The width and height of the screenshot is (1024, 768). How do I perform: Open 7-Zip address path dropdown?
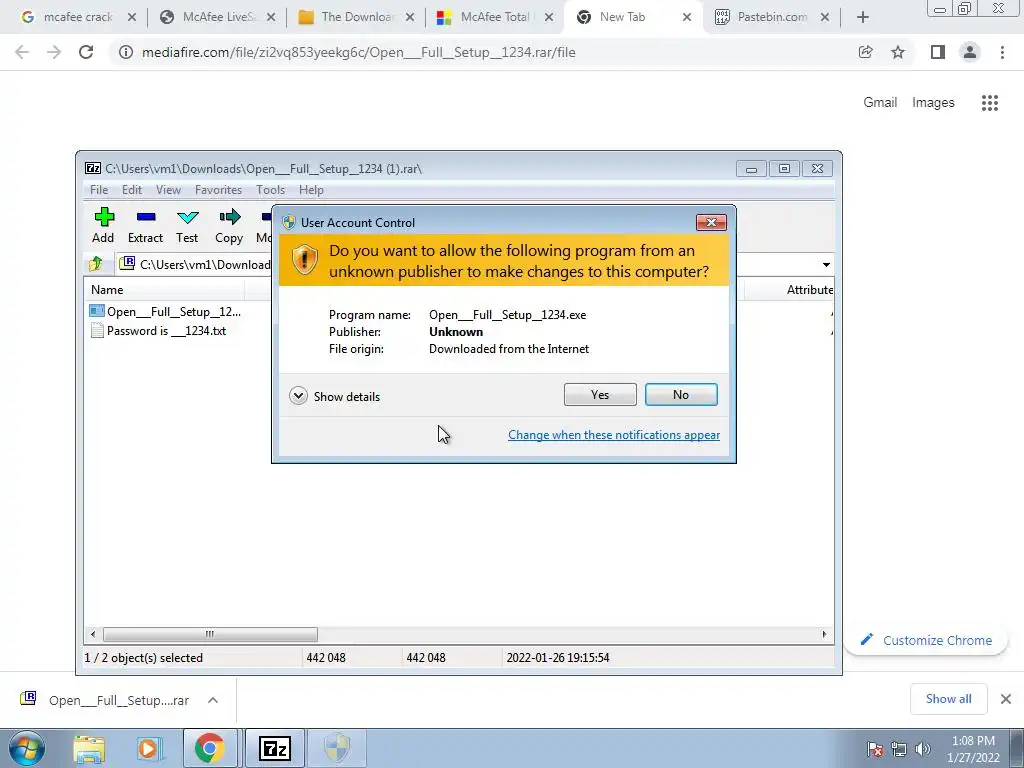[x=826, y=264]
